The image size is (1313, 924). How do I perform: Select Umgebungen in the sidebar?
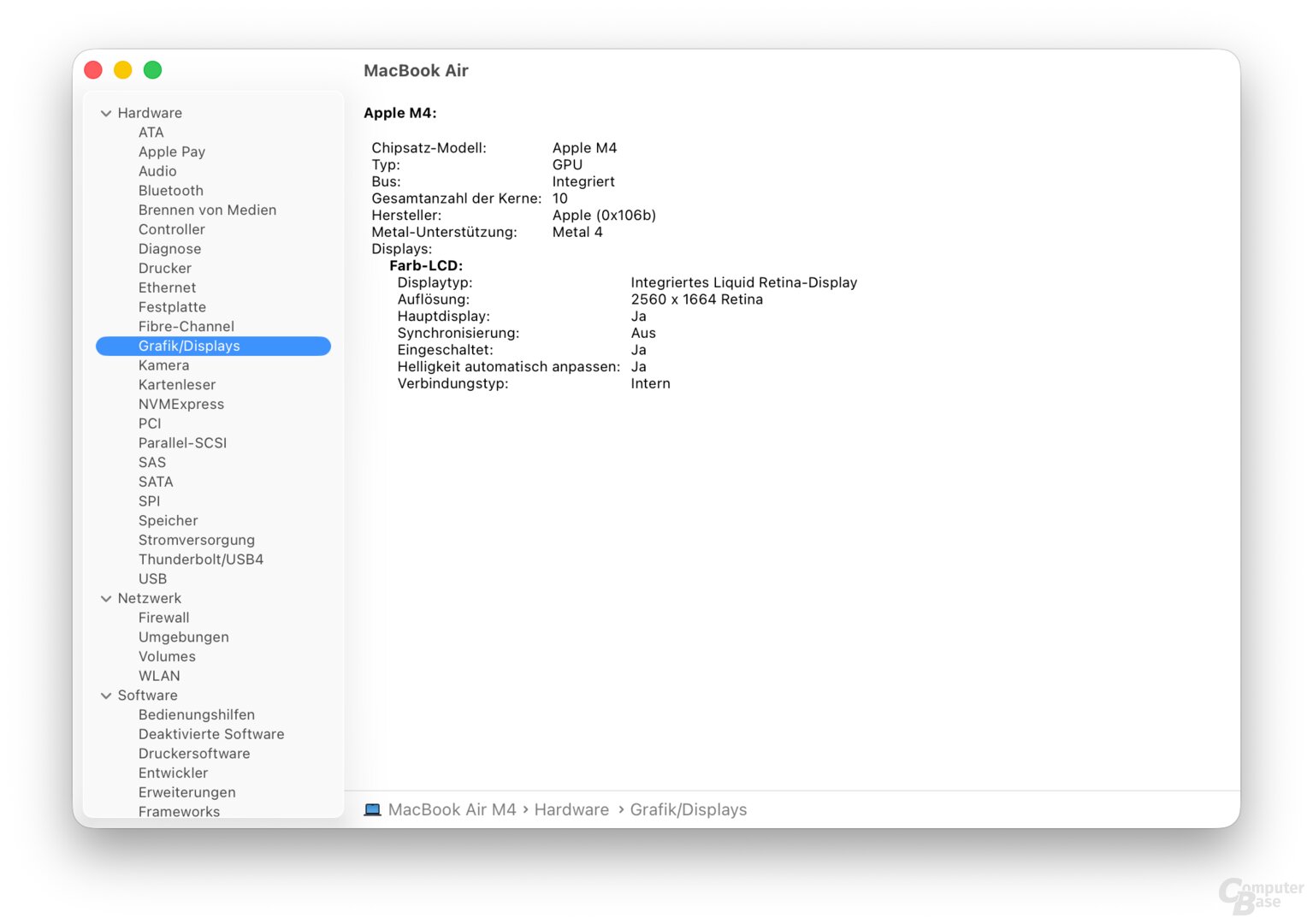(x=184, y=637)
